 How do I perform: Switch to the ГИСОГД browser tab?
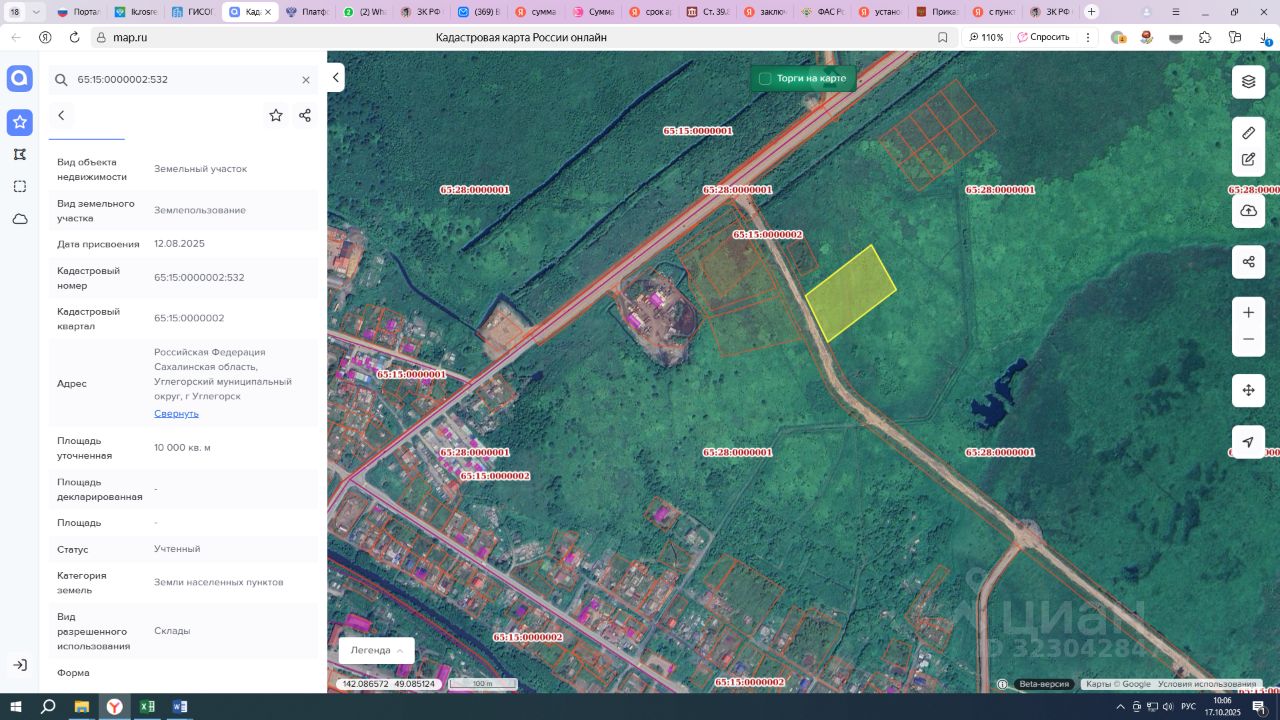tap(192, 12)
